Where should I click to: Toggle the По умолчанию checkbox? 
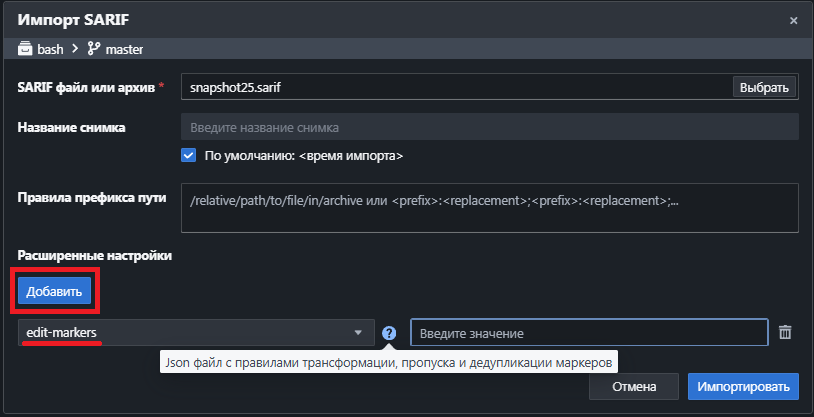(x=188, y=155)
